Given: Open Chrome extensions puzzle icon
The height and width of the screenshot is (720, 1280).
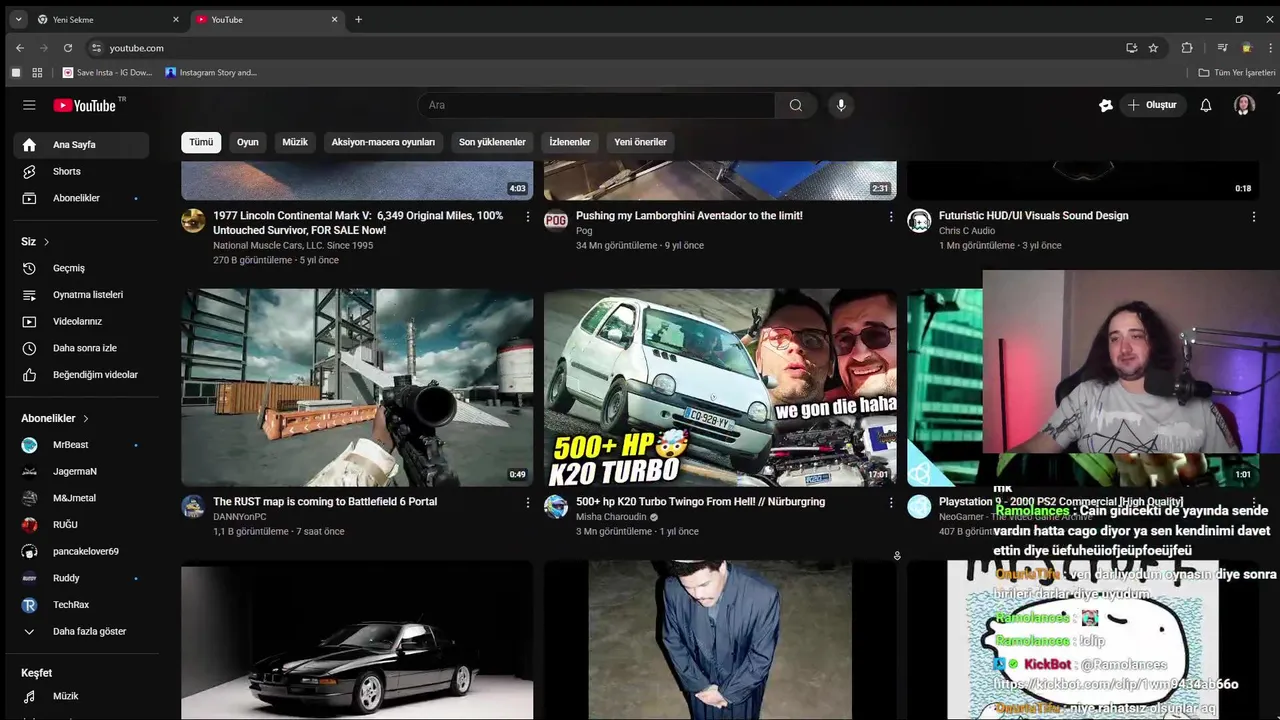Looking at the screenshot, I should point(1187,48).
